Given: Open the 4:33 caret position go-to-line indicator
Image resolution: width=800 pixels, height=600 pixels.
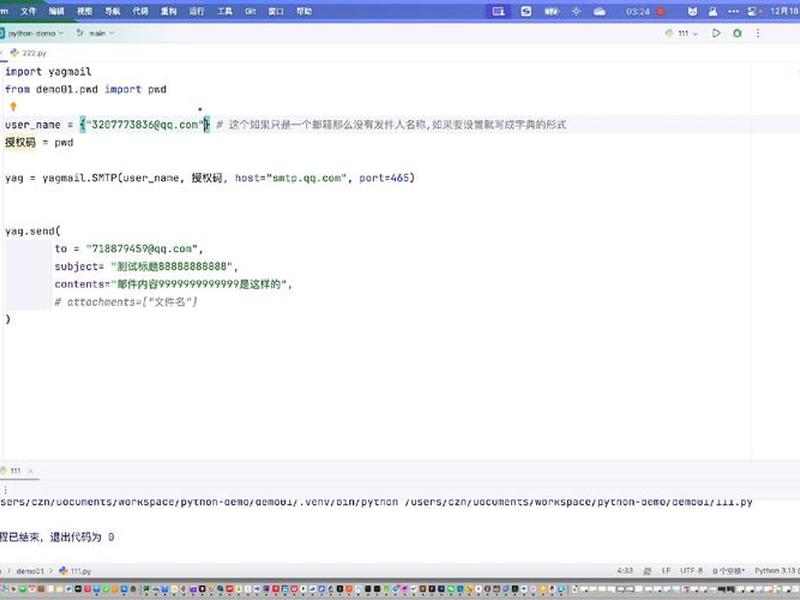Looking at the screenshot, I should [x=624, y=571].
